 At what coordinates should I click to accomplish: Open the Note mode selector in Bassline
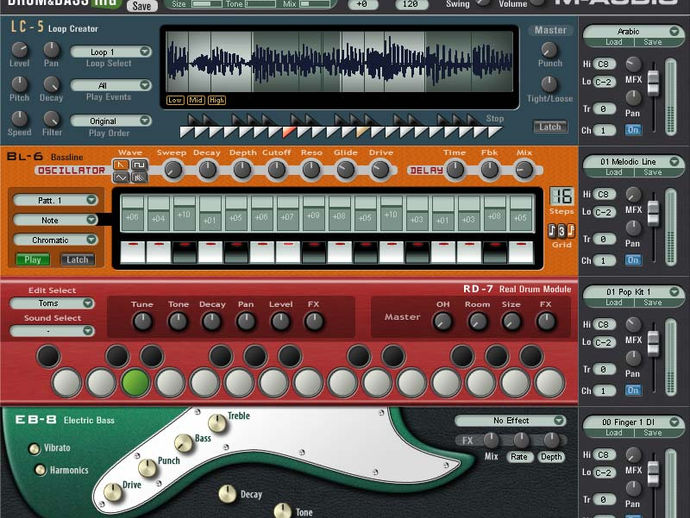[56, 220]
